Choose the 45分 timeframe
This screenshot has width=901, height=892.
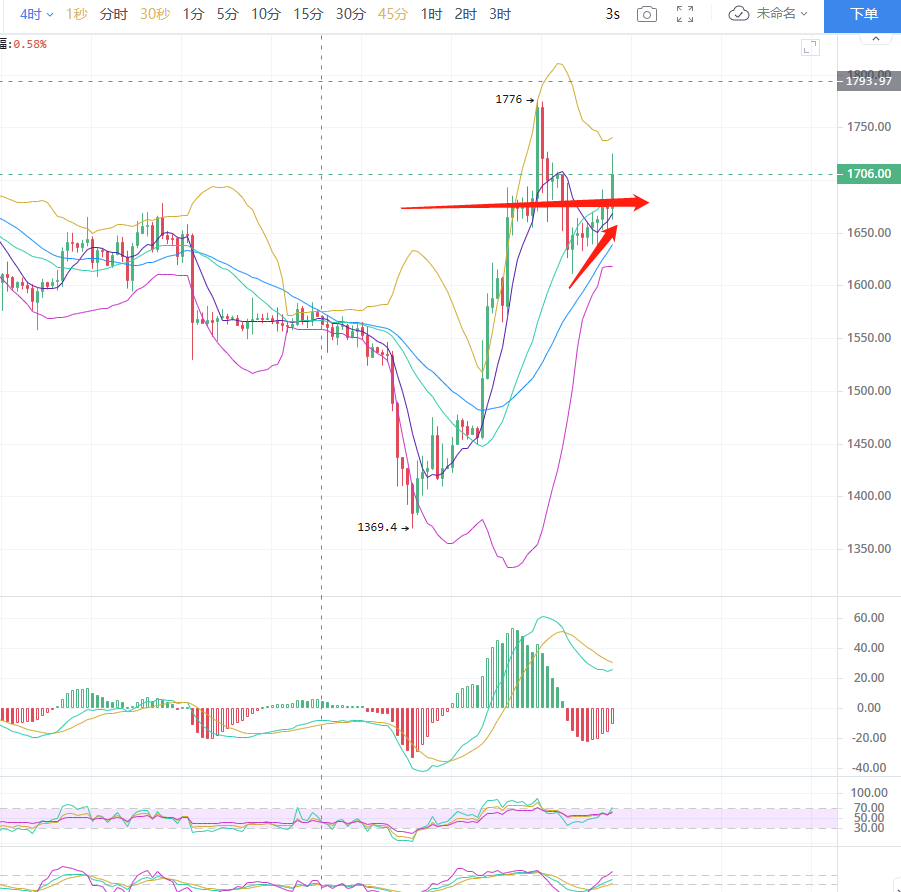393,14
